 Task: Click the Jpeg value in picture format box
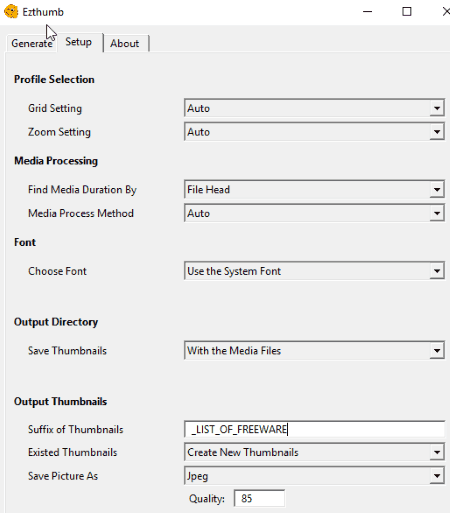197,476
